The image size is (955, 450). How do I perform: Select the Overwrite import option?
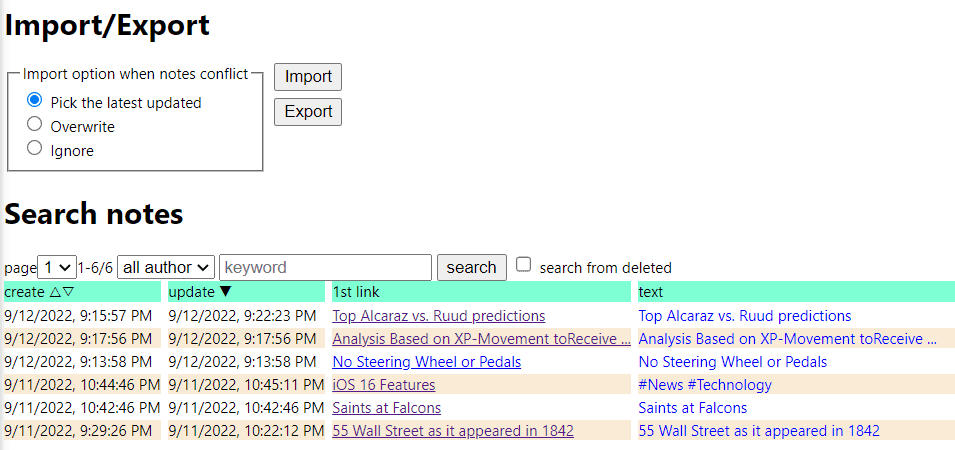pyautogui.click(x=35, y=125)
